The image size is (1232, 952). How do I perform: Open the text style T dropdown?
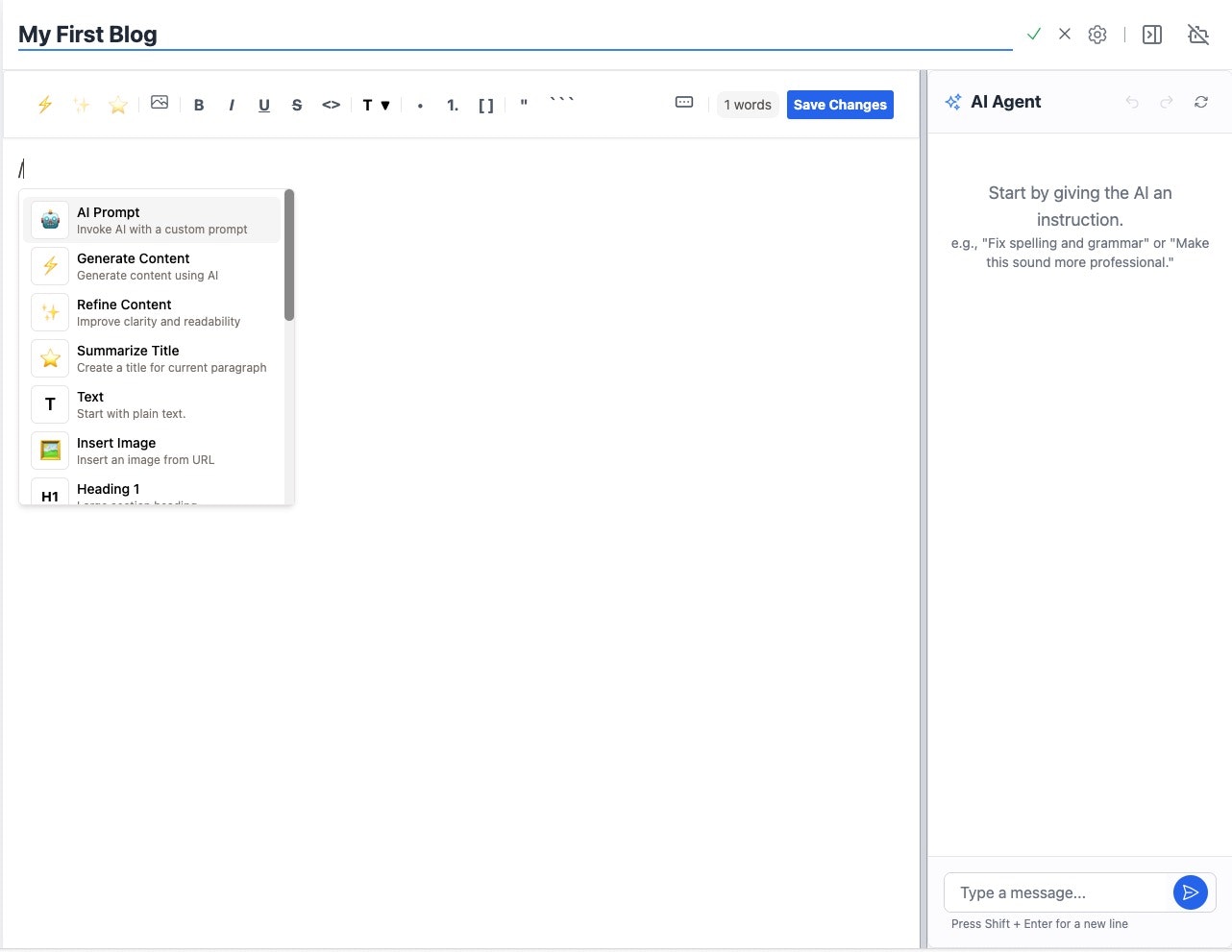tap(376, 105)
